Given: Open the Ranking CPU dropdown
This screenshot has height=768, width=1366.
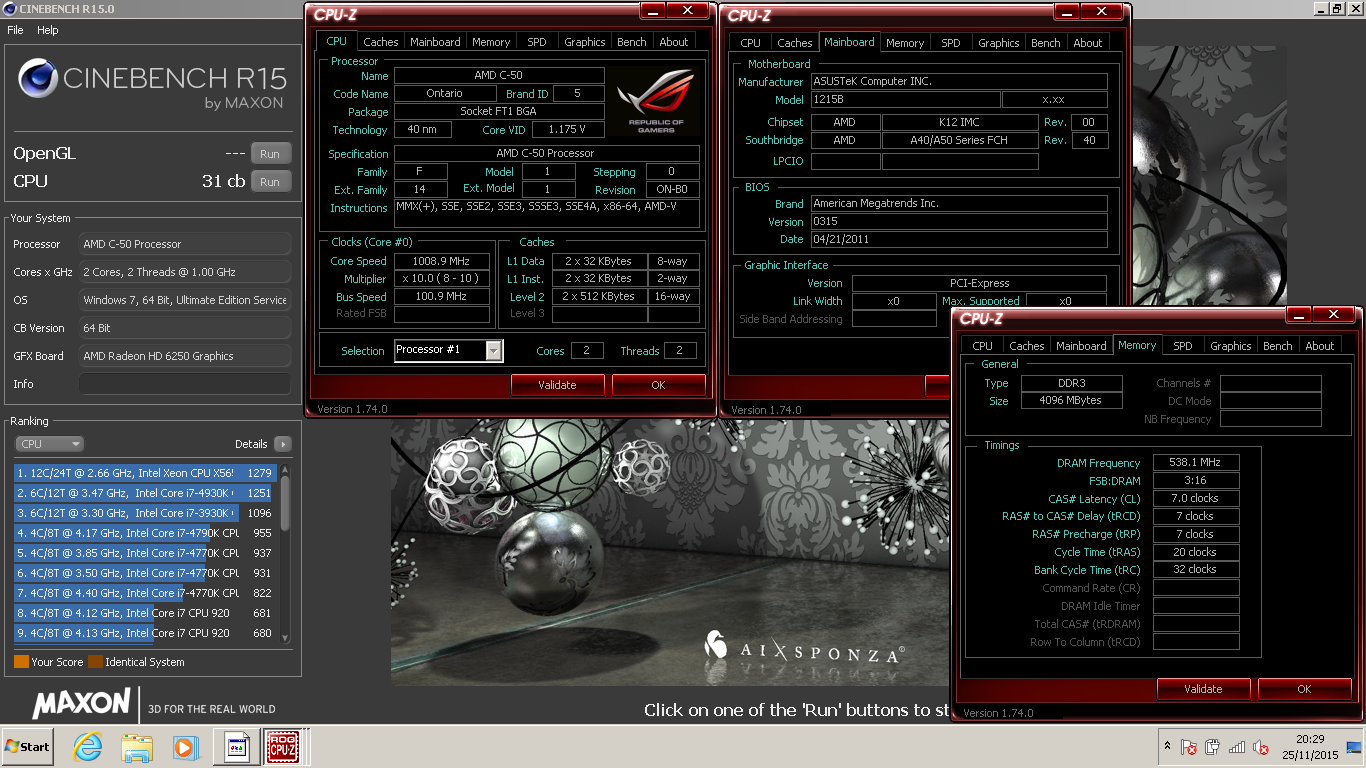Looking at the screenshot, I should coord(50,444).
